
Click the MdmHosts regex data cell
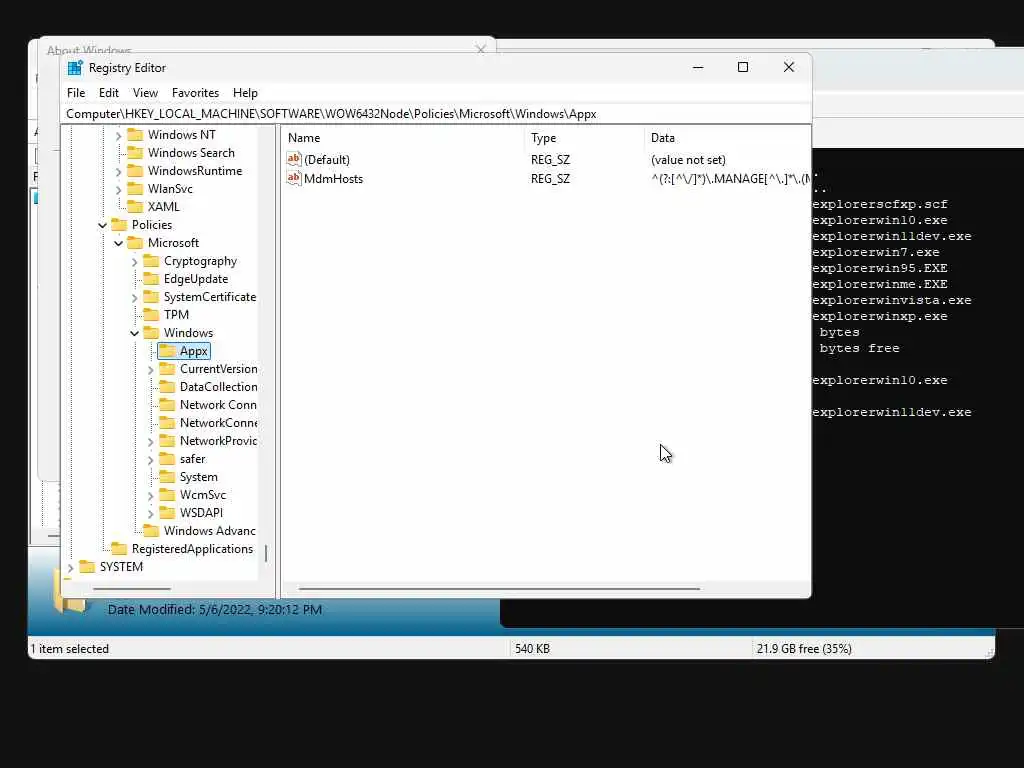point(730,179)
